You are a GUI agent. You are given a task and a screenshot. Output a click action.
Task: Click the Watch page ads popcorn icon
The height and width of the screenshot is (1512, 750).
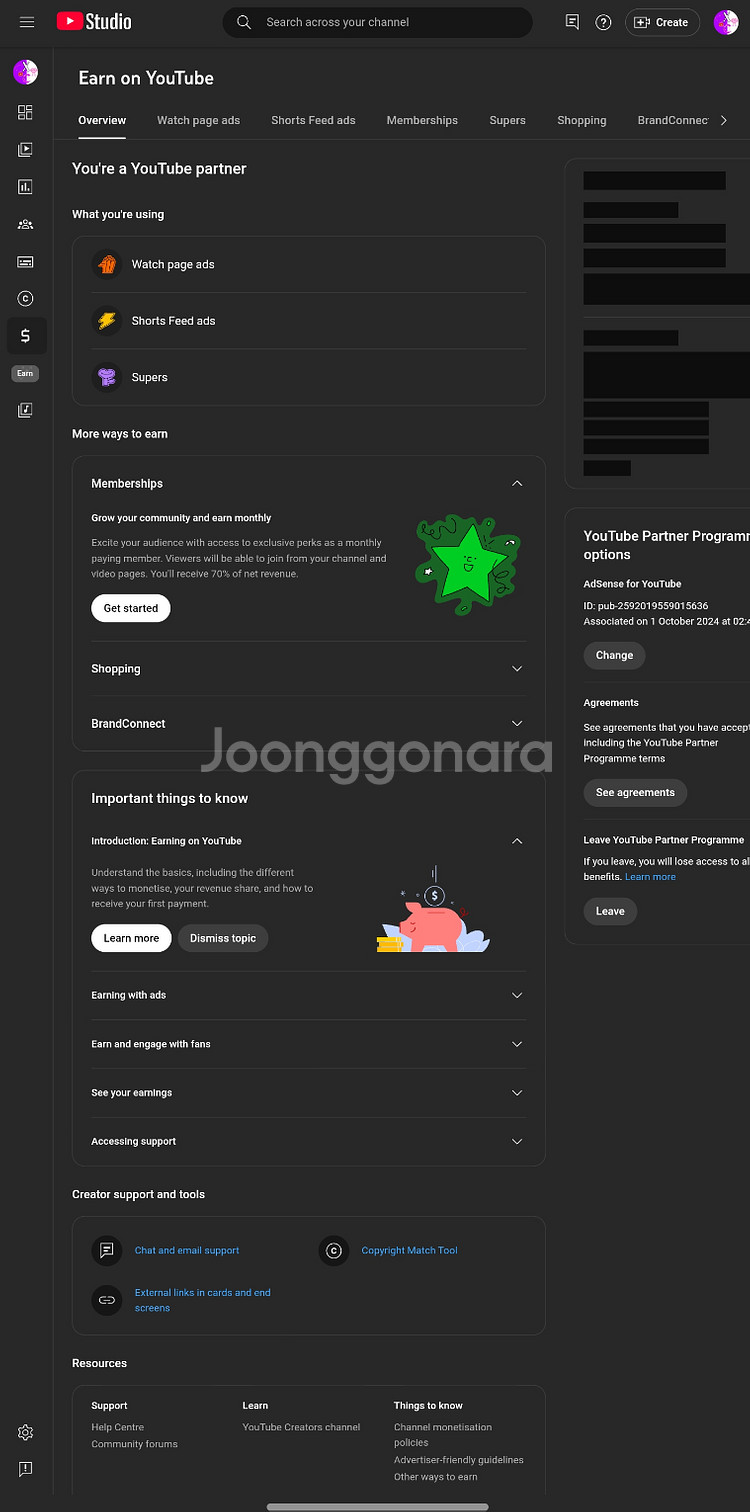(x=106, y=264)
